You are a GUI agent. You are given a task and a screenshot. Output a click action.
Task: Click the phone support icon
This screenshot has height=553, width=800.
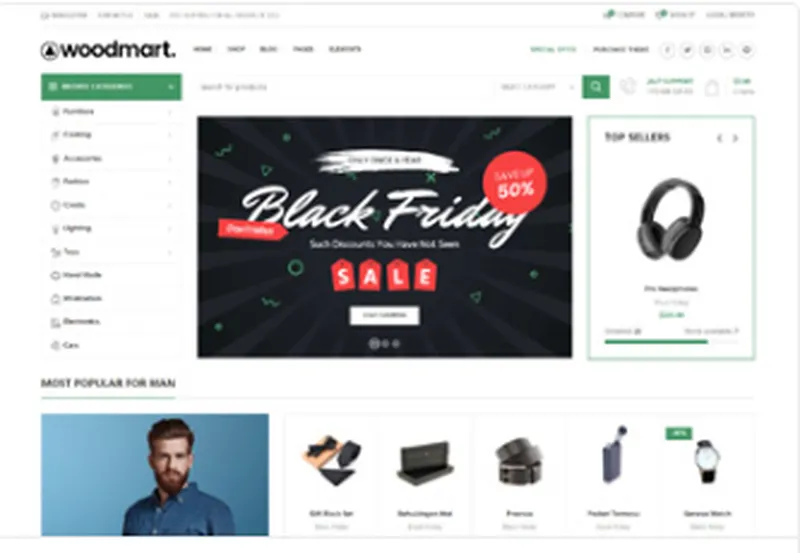coord(628,86)
